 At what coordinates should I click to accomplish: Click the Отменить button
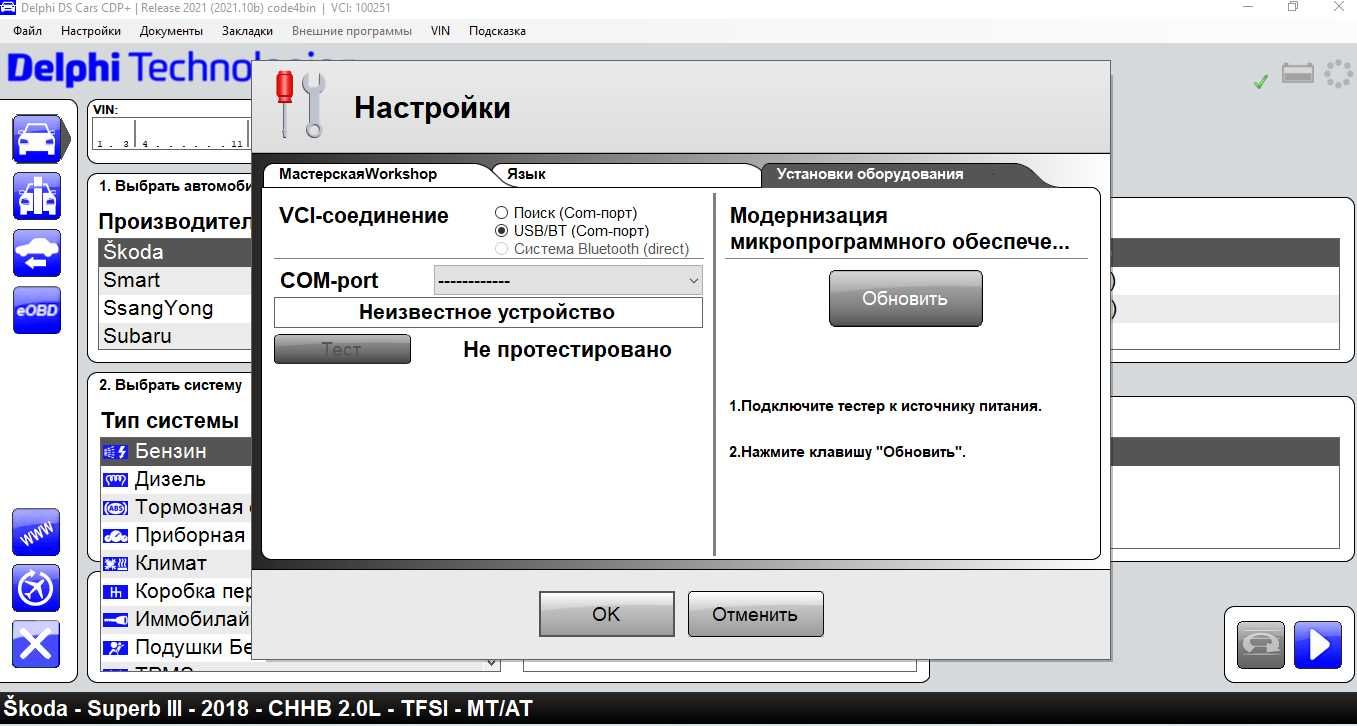pos(755,614)
